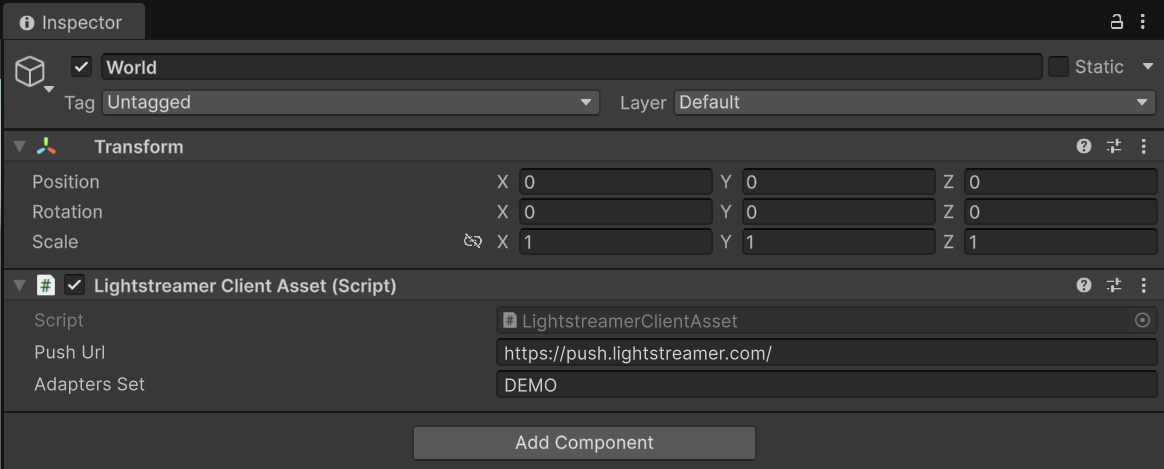
Task: Open Transform component three-dot menu
Action: (1144, 146)
